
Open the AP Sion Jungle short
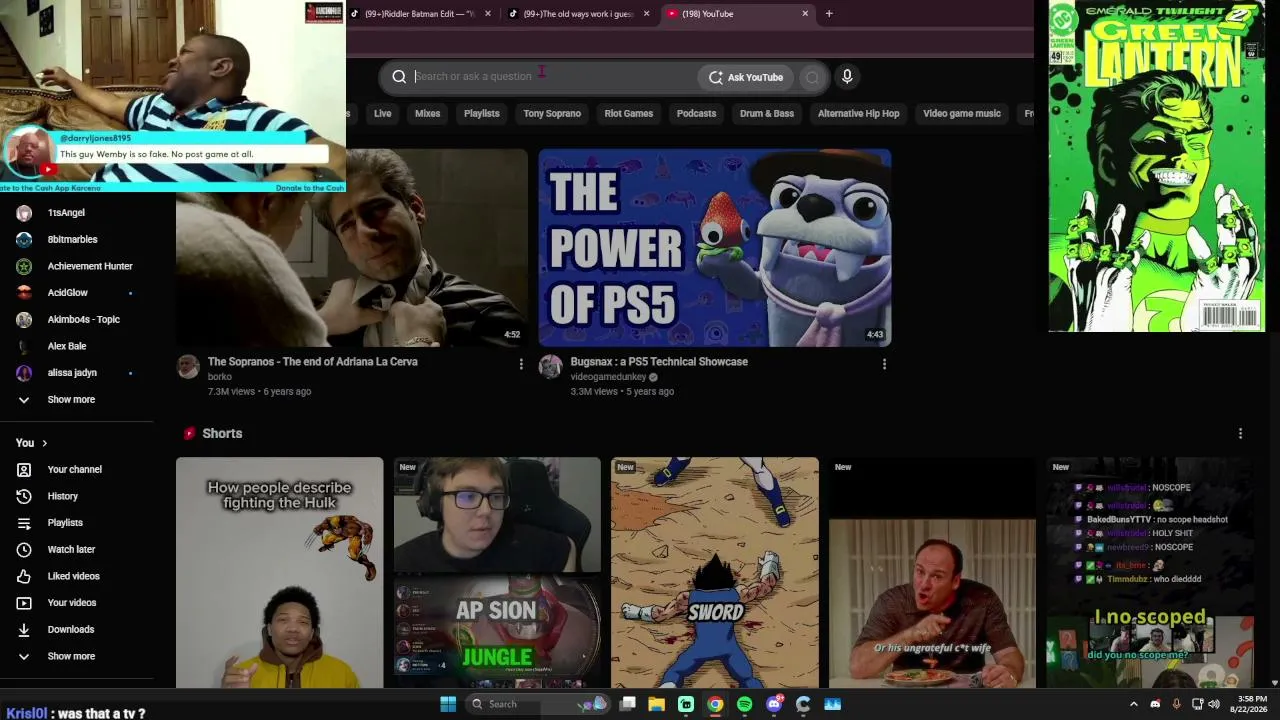497,573
